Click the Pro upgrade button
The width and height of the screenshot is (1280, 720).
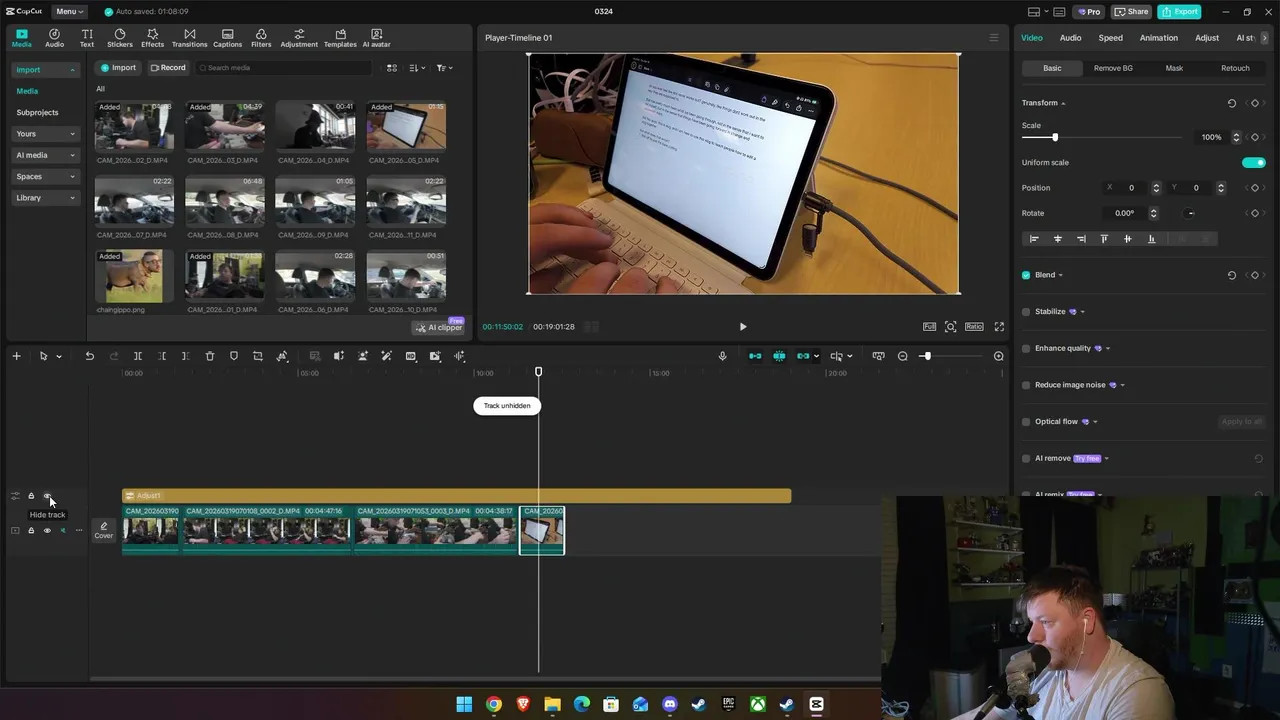(1088, 12)
